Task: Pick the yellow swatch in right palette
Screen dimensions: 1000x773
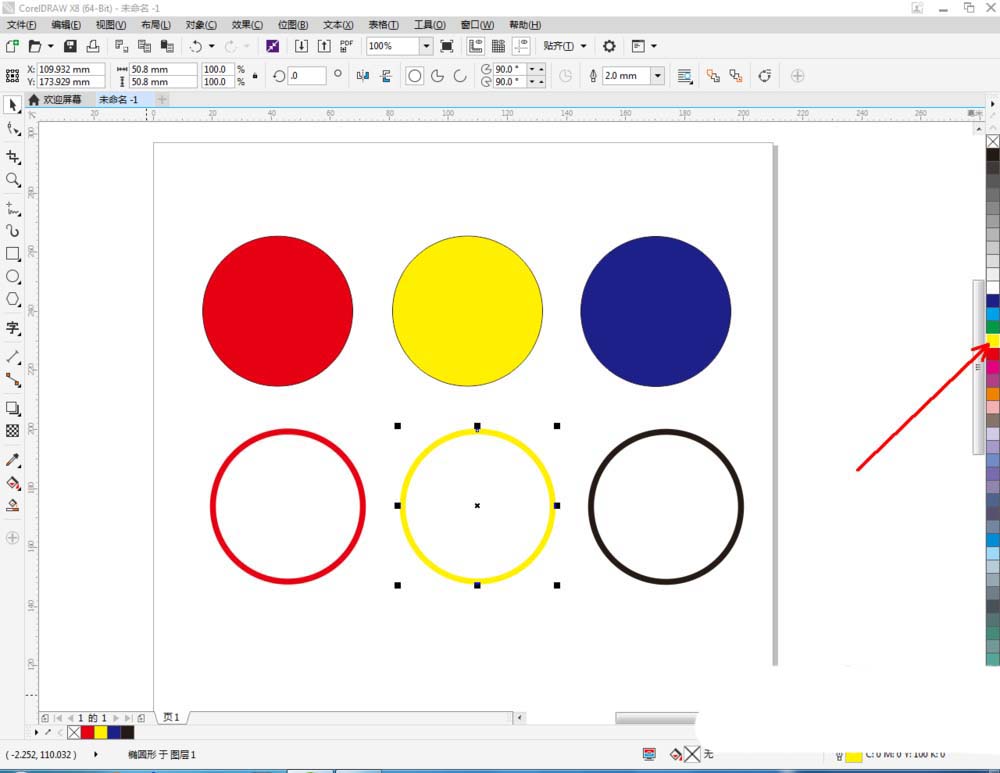Action: [993, 341]
